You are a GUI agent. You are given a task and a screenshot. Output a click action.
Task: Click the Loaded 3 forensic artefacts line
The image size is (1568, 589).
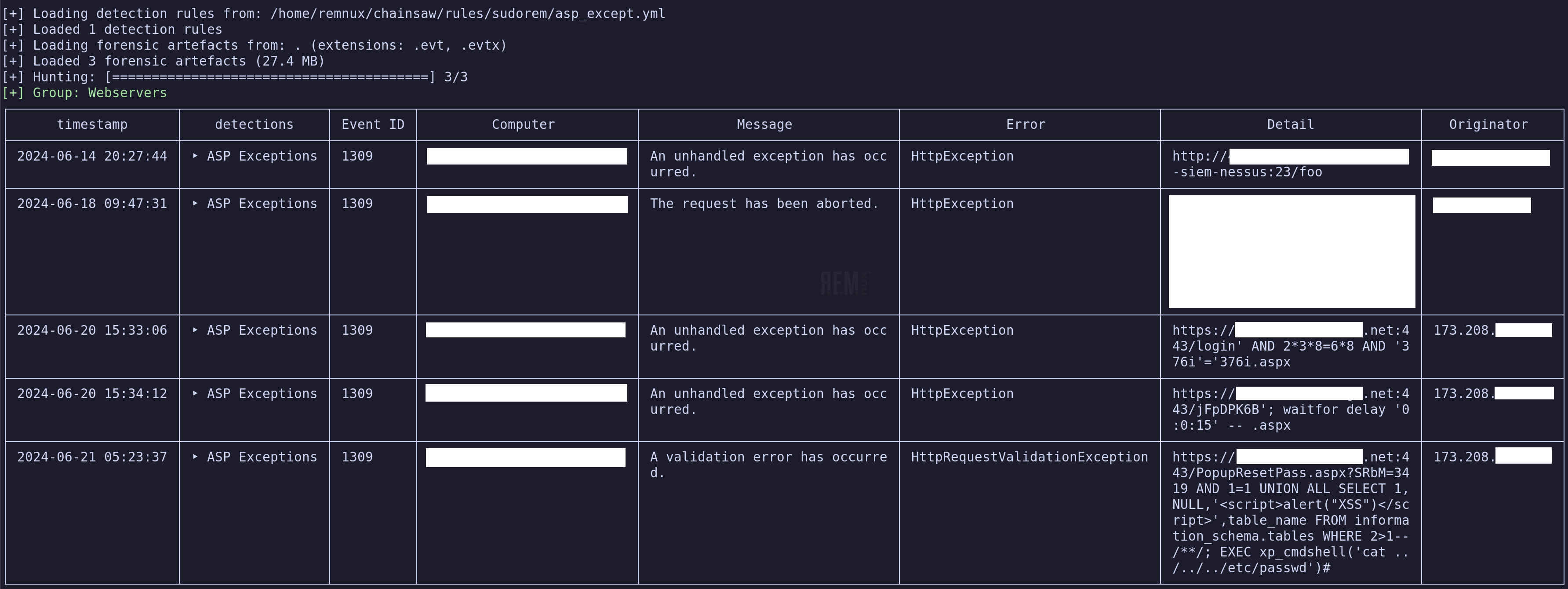coord(164,60)
